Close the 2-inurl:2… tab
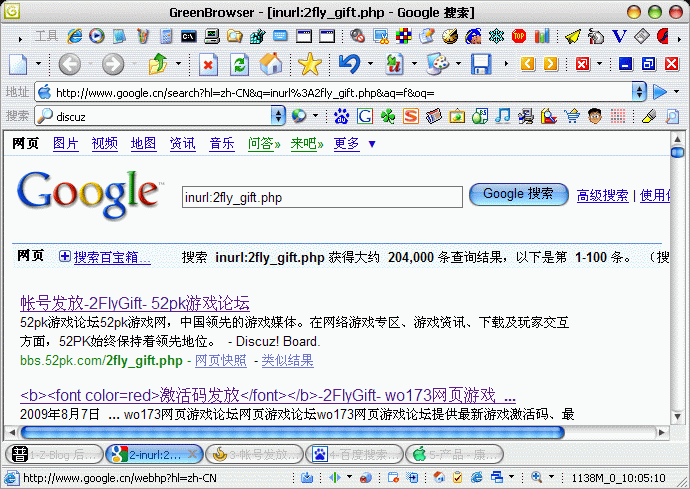The image size is (690, 489). [x=192, y=454]
